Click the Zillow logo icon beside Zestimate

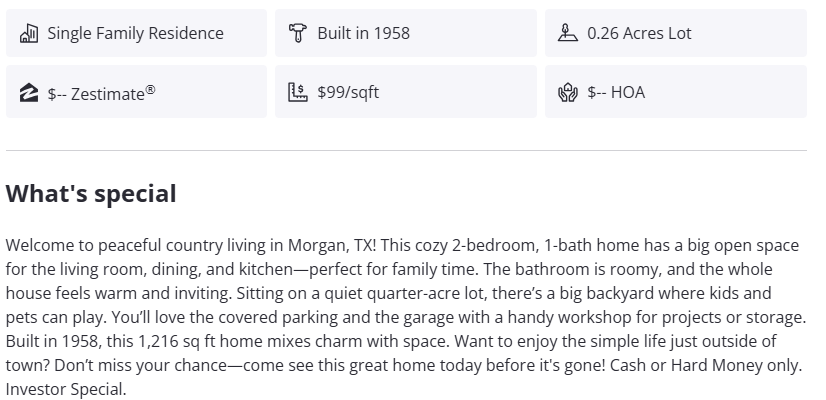[28, 93]
